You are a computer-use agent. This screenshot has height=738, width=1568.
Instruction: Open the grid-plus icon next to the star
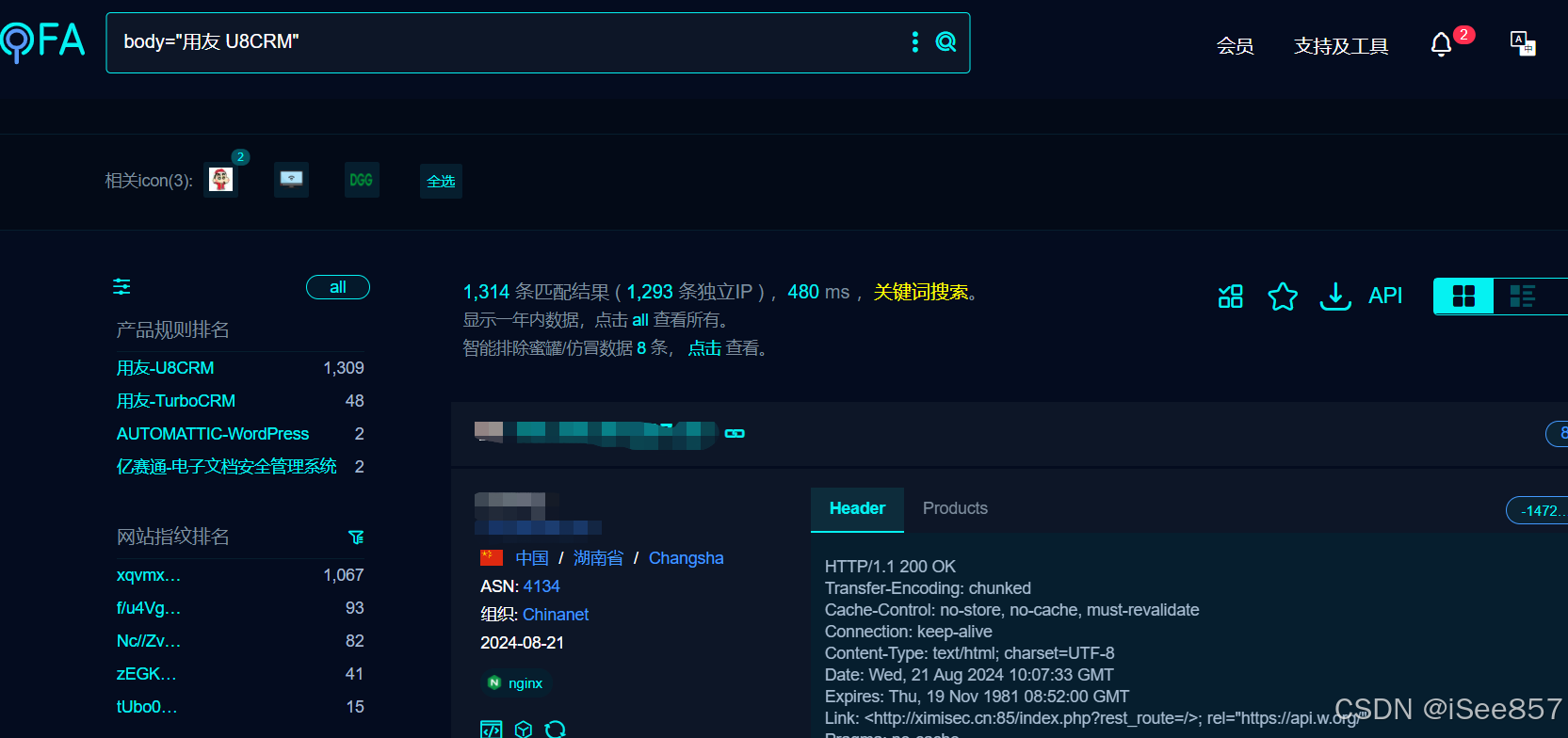tap(1231, 297)
